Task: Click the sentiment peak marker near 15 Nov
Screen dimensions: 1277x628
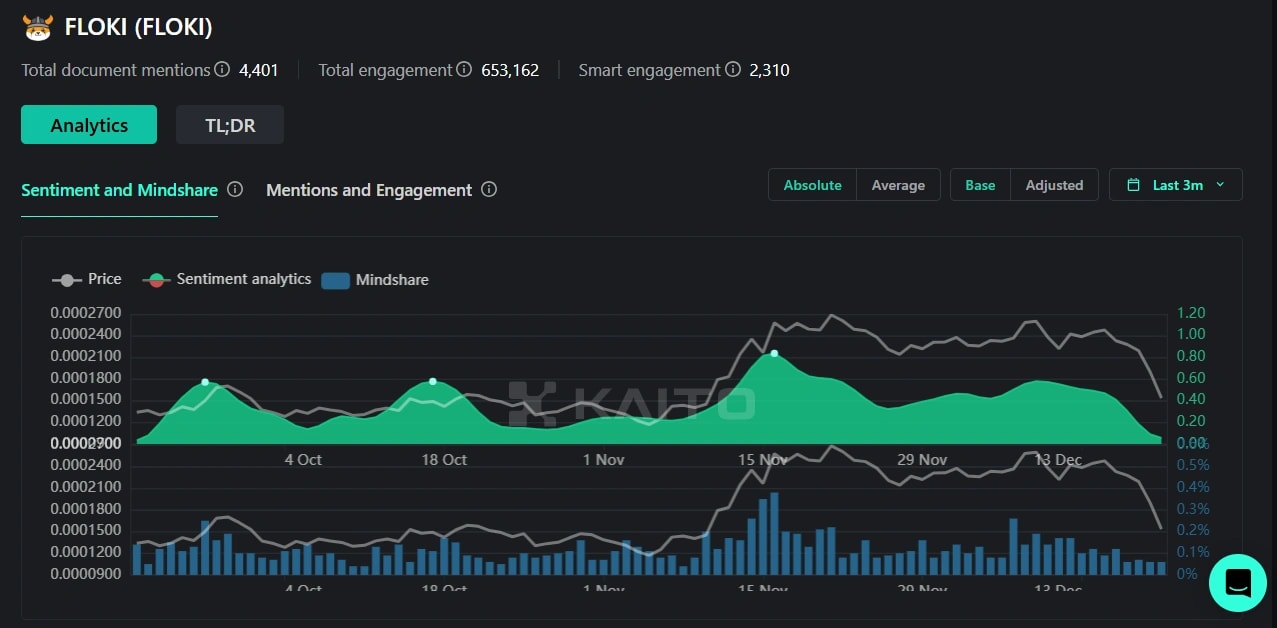Action: [x=774, y=353]
